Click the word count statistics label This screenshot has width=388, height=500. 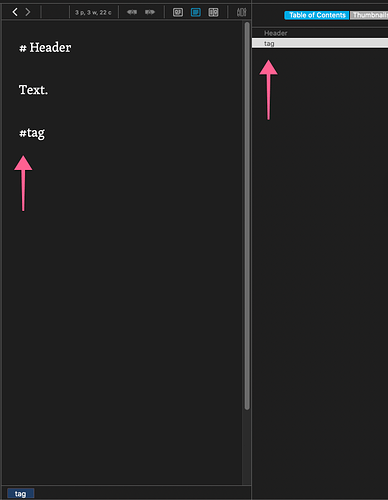coord(93,12)
